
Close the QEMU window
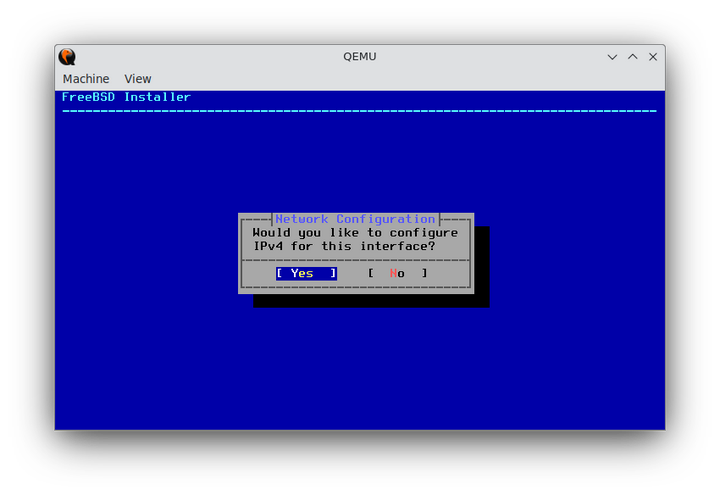pos(653,57)
